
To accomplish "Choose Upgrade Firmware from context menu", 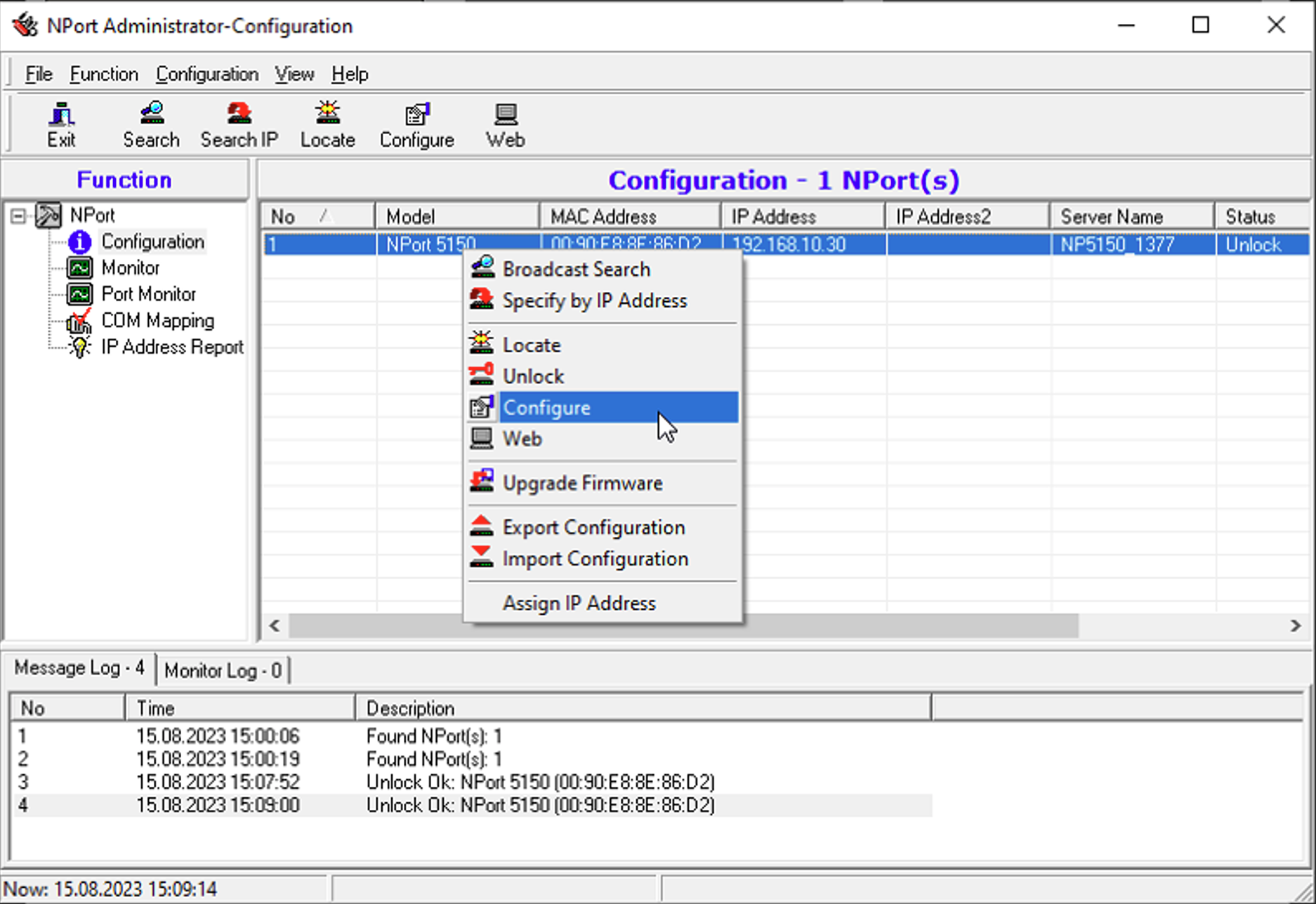I will pyautogui.click(x=582, y=483).
